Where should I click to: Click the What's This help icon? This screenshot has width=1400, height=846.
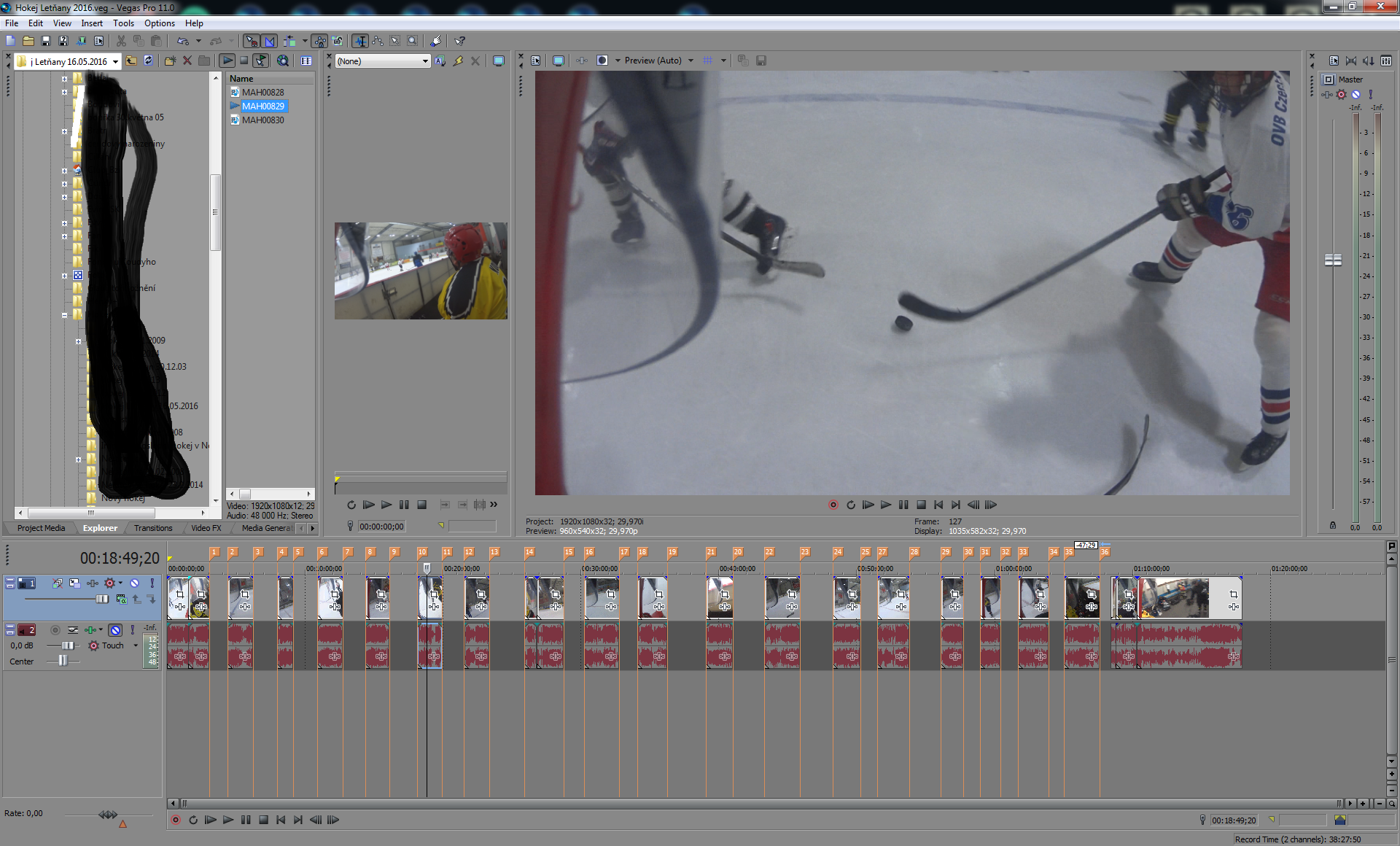(460, 41)
